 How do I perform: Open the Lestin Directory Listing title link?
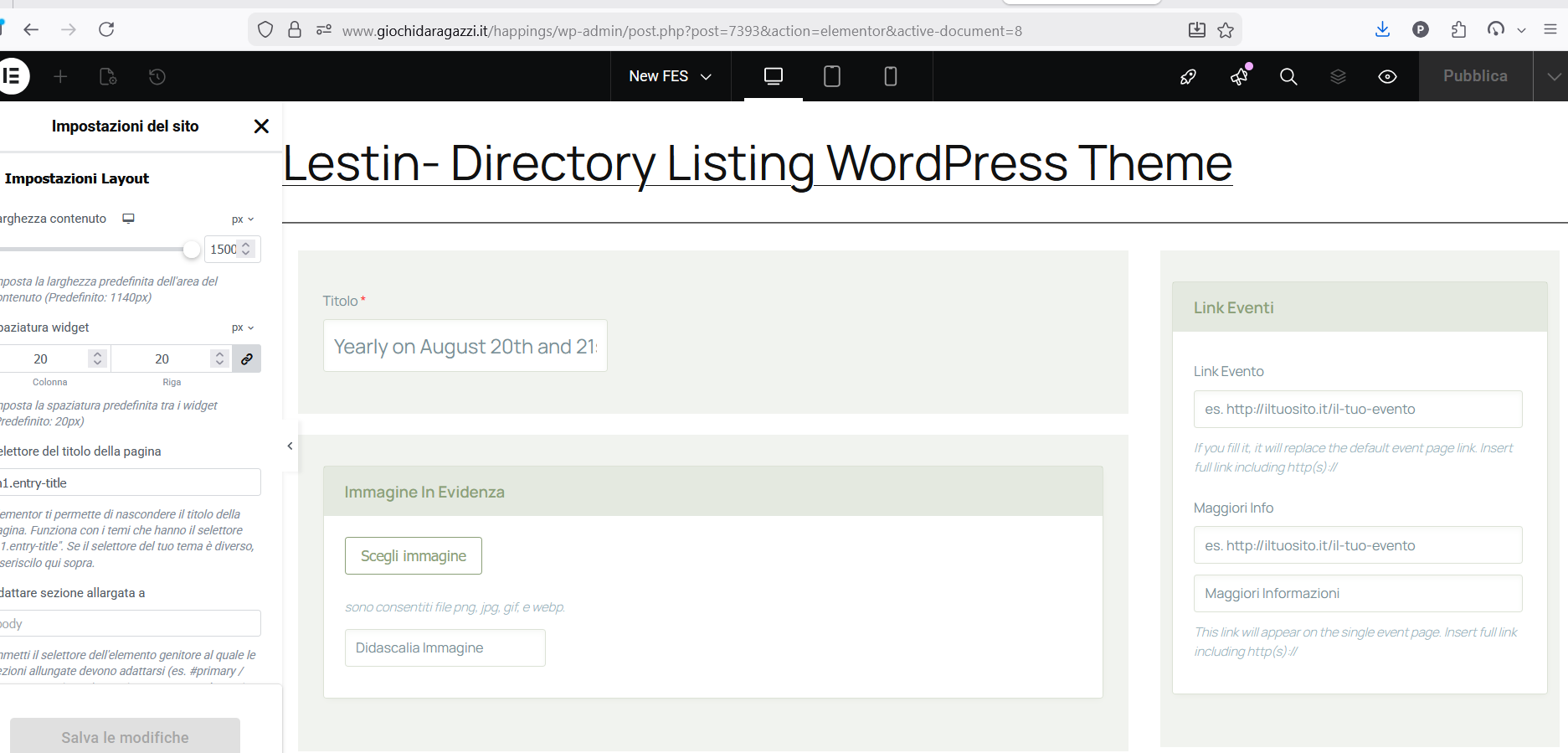click(757, 162)
